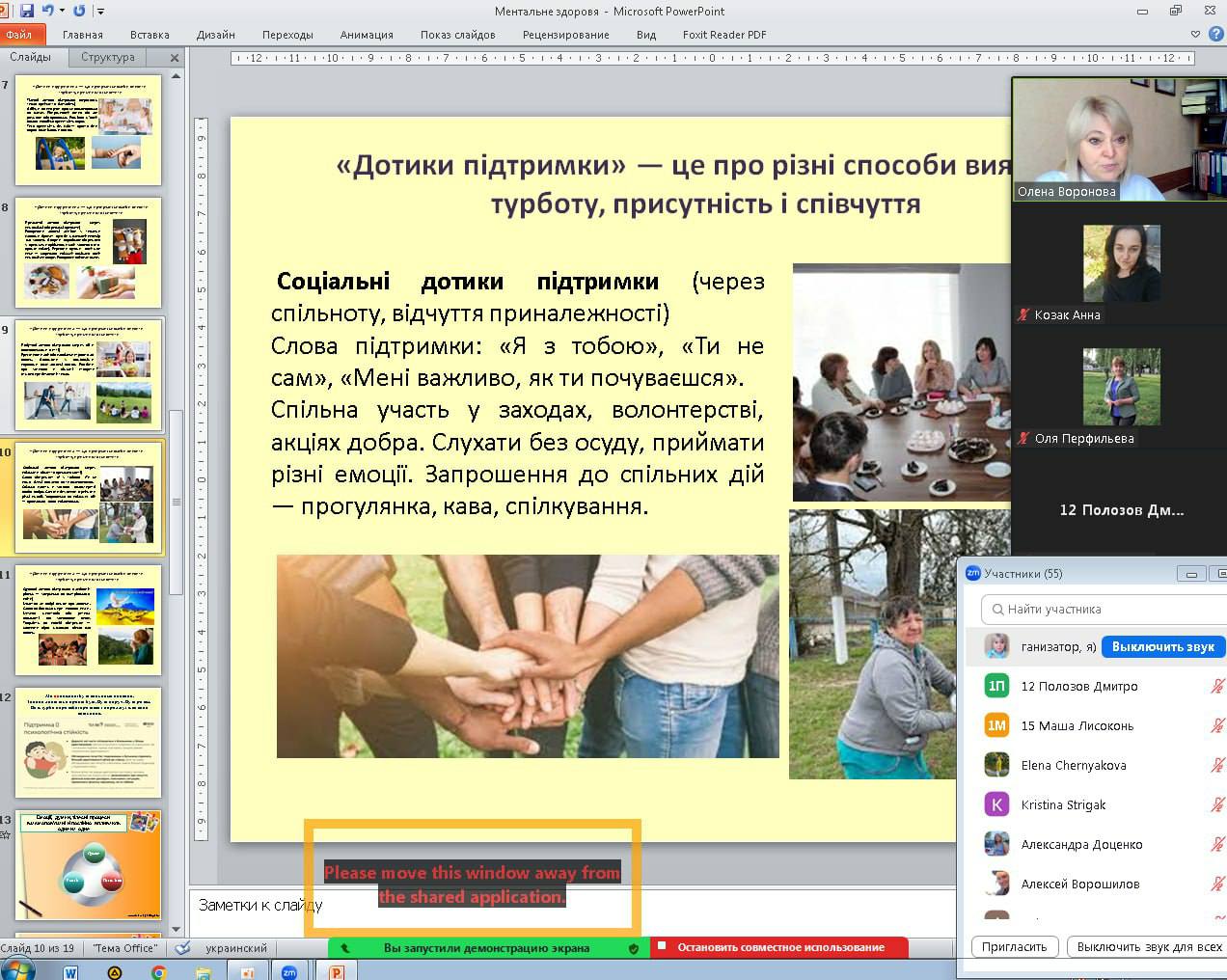
Task: Click the slide panel vertical scrollbar
Action: click(176, 502)
